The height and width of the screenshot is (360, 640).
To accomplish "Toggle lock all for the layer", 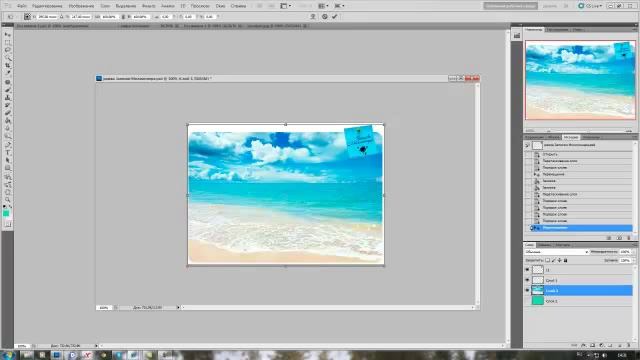I will (565, 260).
